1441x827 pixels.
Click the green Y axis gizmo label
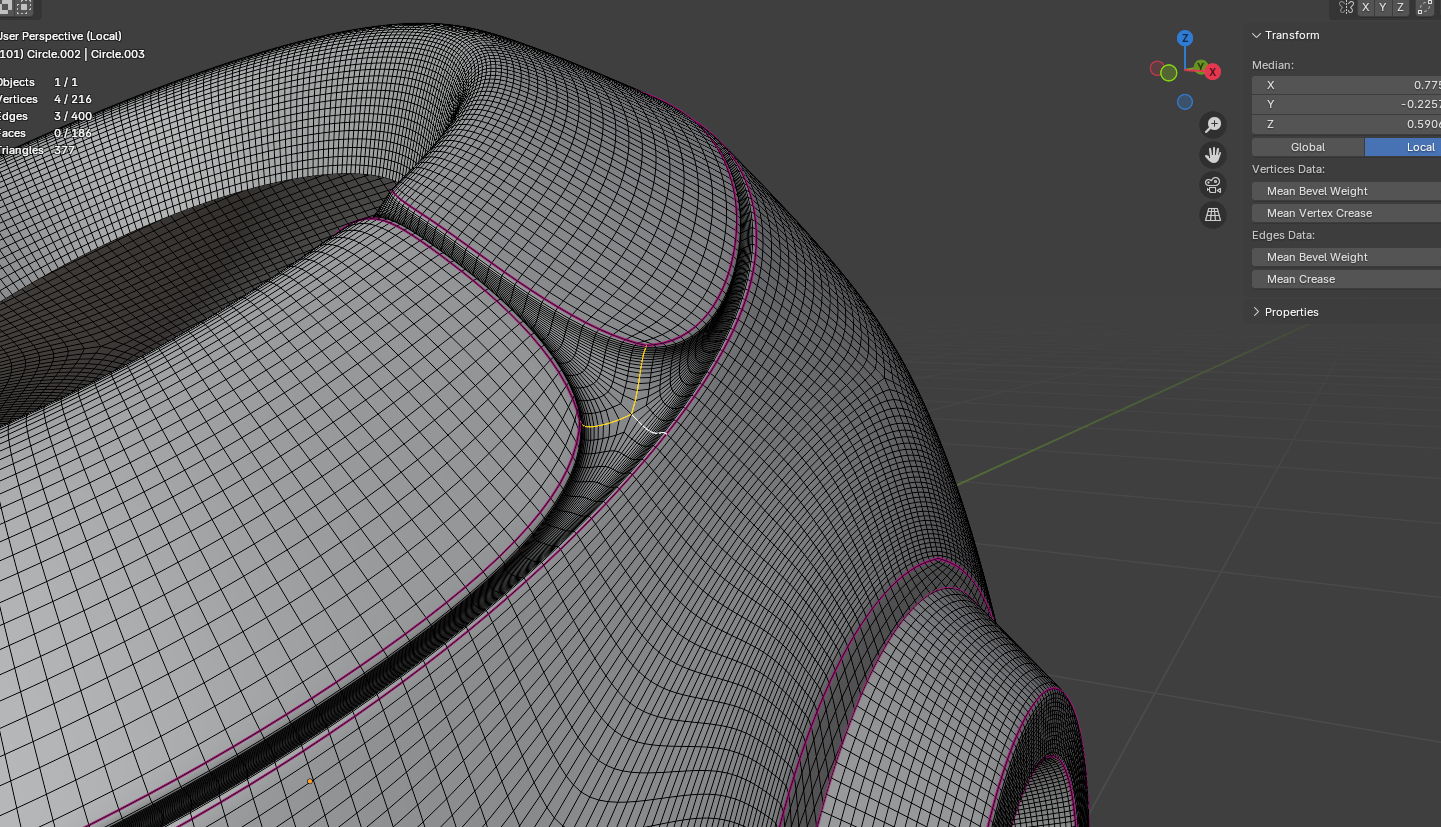tap(1199, 67)
